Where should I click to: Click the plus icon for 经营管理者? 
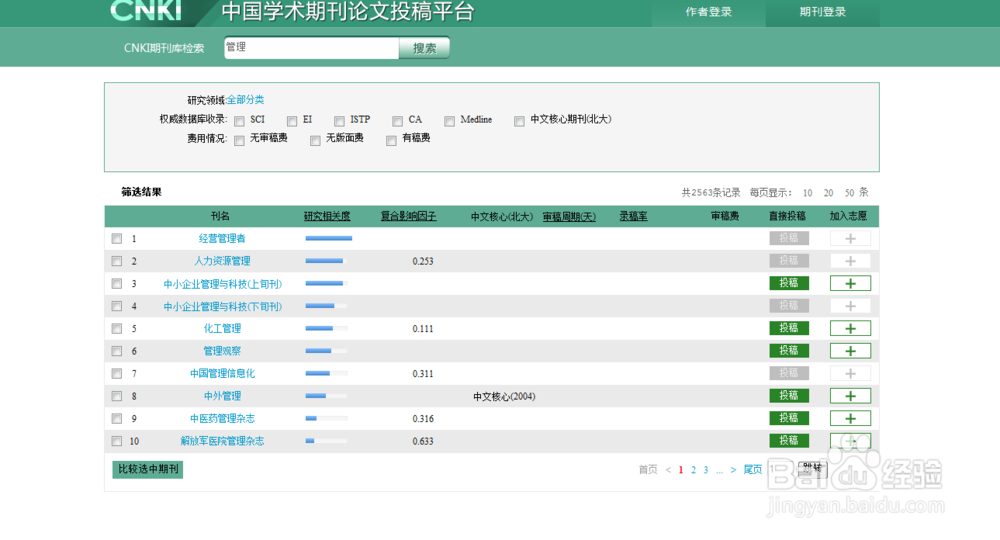850,238
